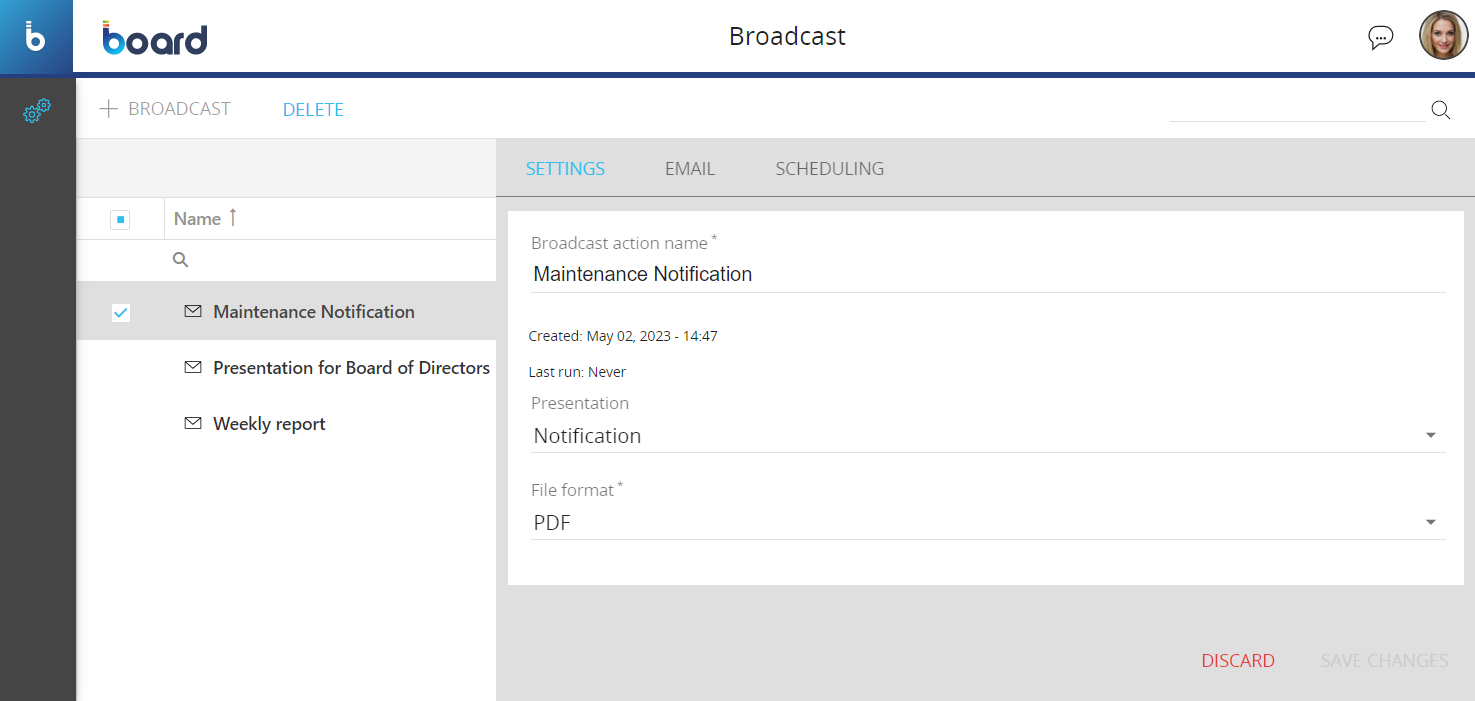
Task: Click Delete to remove selected broadcast
Action: coord(313,110)
